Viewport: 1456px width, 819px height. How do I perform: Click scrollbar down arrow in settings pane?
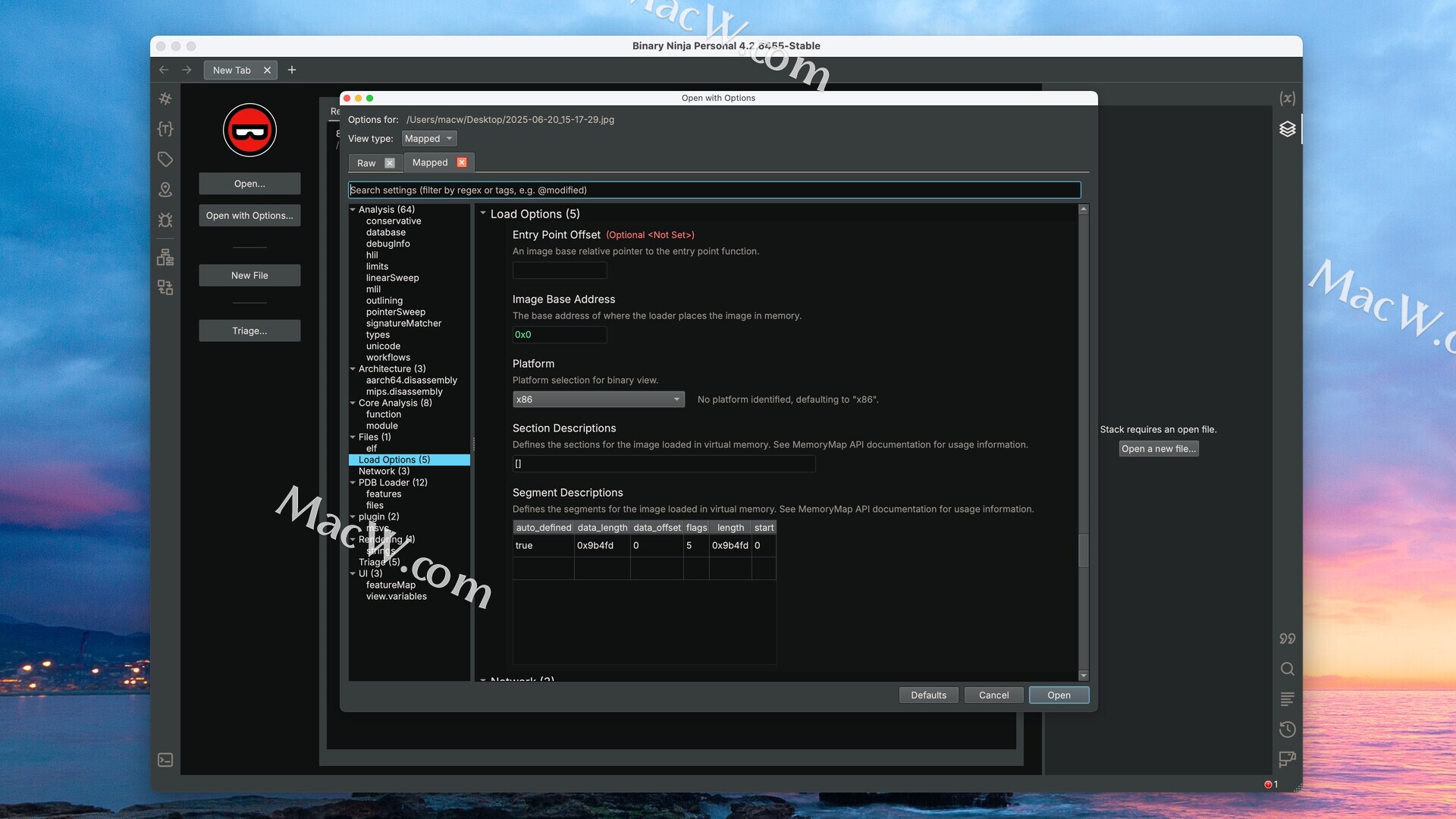(x=1083, y=675)
